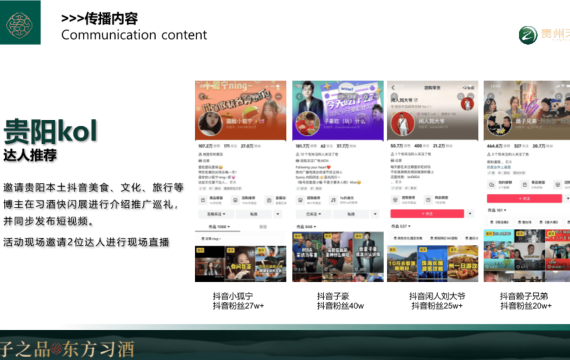Screen dimensions: 570x360
Task: Open the 10月去哪里 video thumbnail
Action: tap(402, 264)
